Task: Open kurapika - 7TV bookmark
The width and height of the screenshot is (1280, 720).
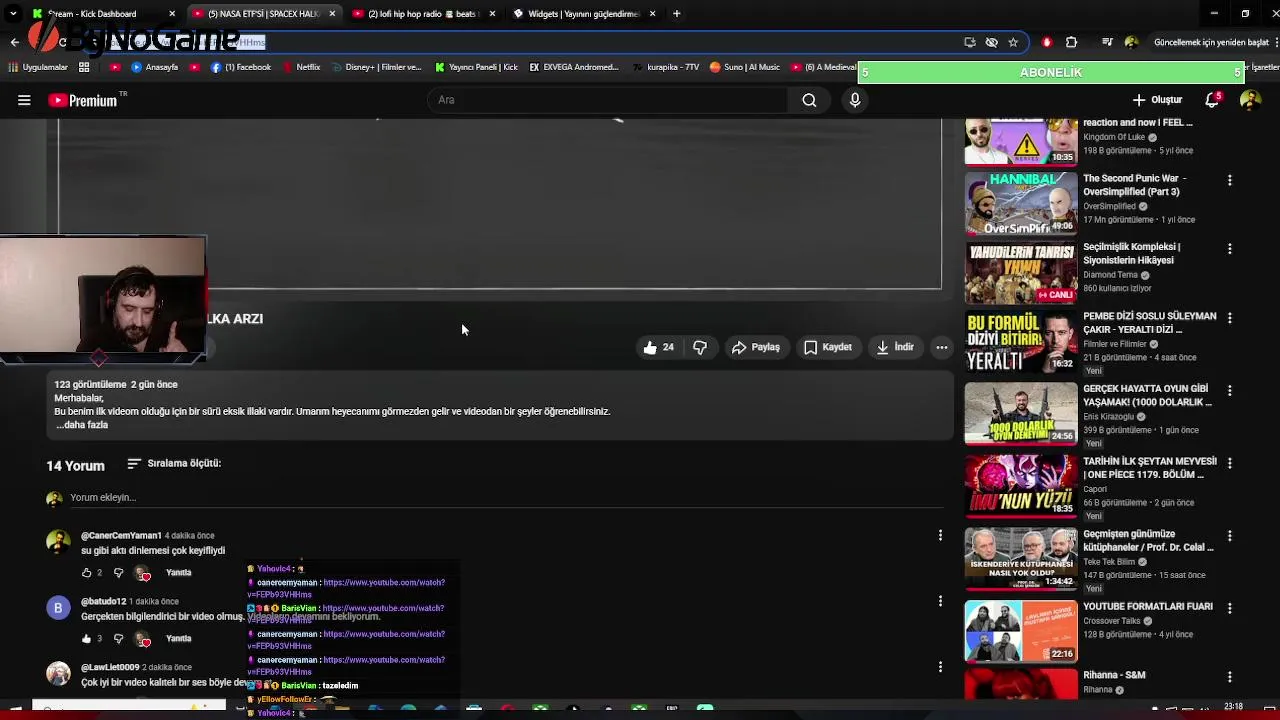Action: pyautogui.click(x=666, y=67)
